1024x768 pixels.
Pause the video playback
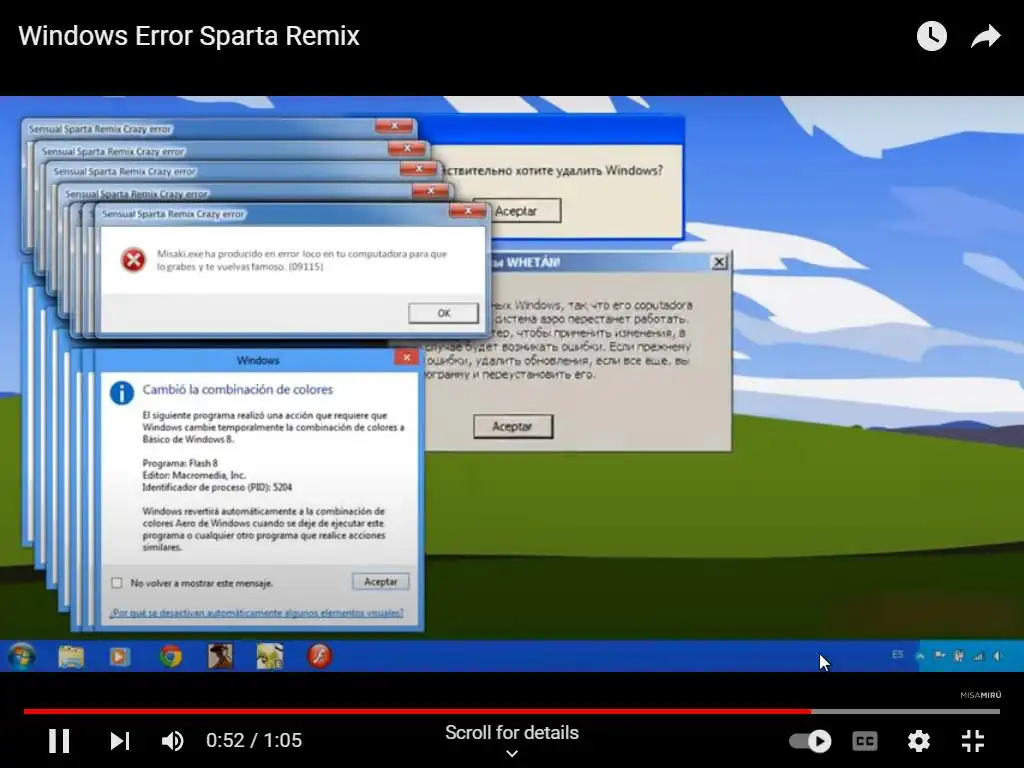pos(59,741)
